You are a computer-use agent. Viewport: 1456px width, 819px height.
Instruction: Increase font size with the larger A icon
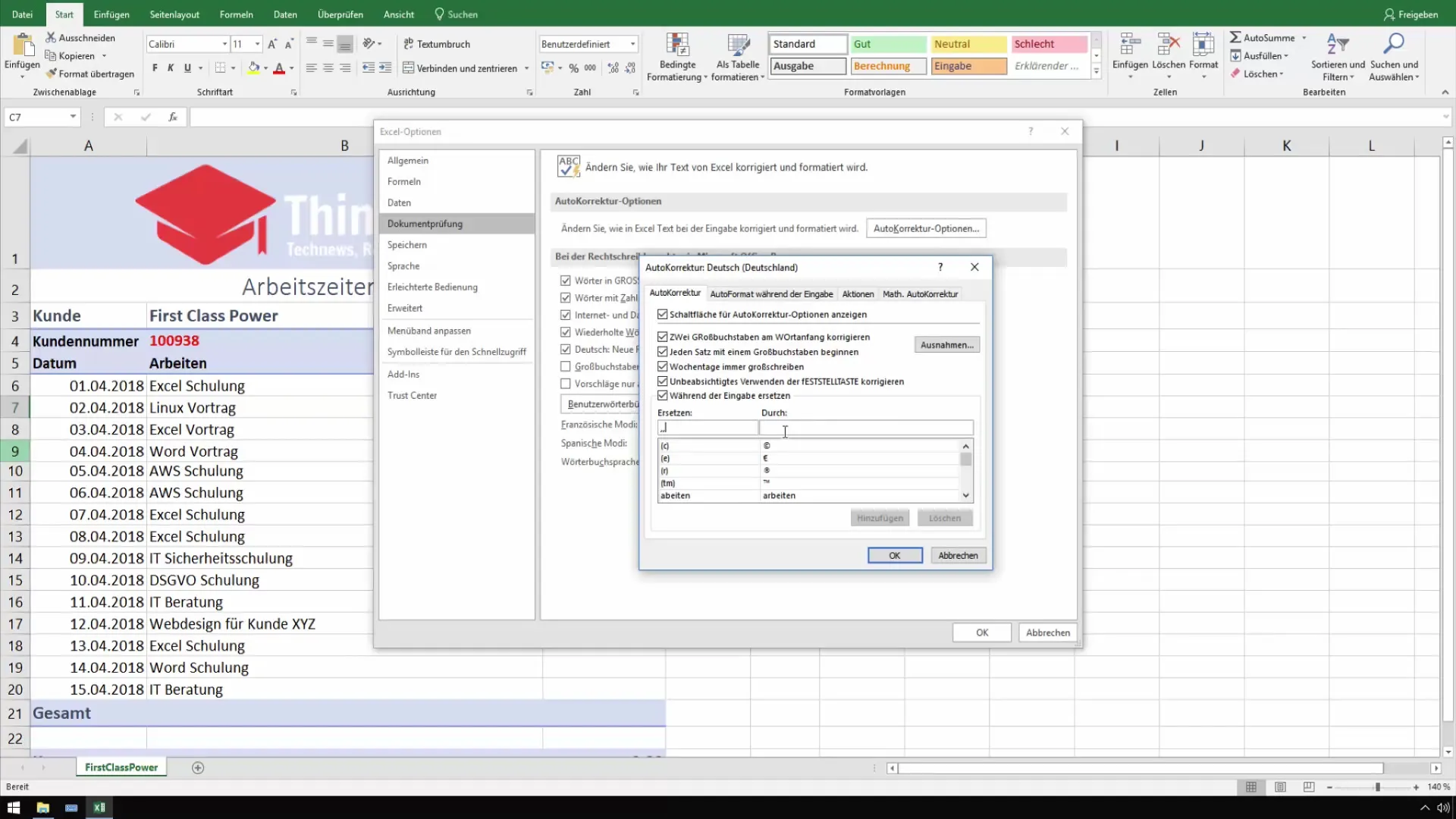tap(272, 44)
